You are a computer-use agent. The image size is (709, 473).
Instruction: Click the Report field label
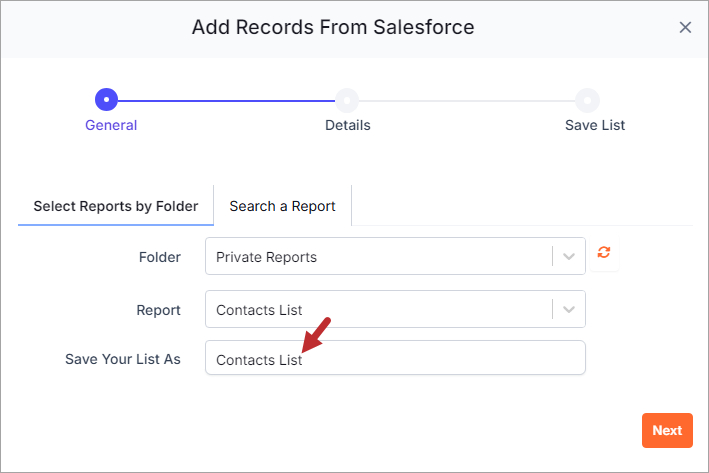[158, 310]
